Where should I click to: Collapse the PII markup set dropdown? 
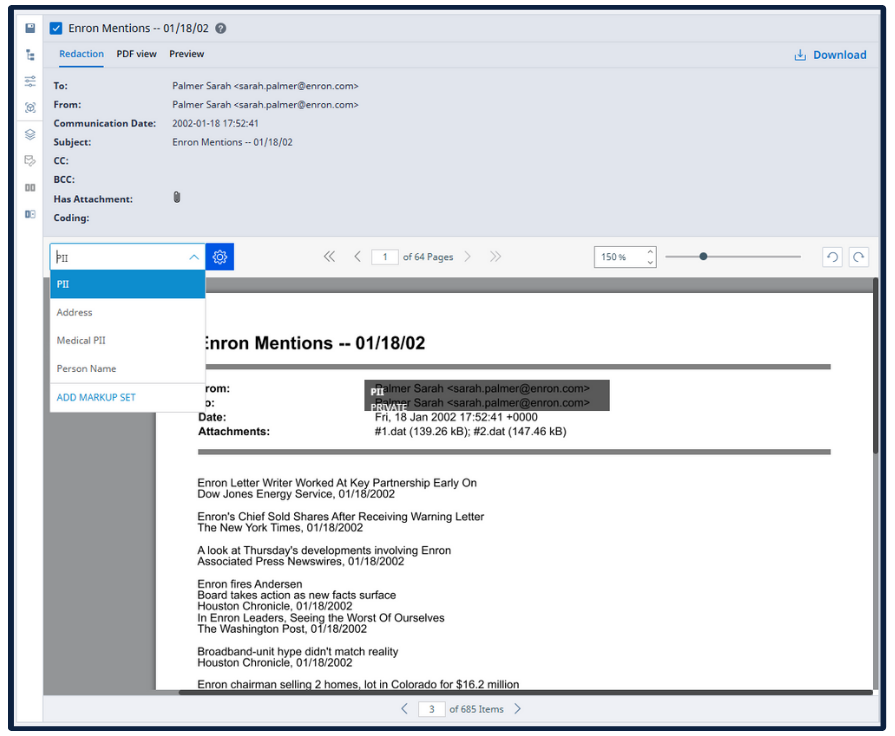[x=193, y=257]
